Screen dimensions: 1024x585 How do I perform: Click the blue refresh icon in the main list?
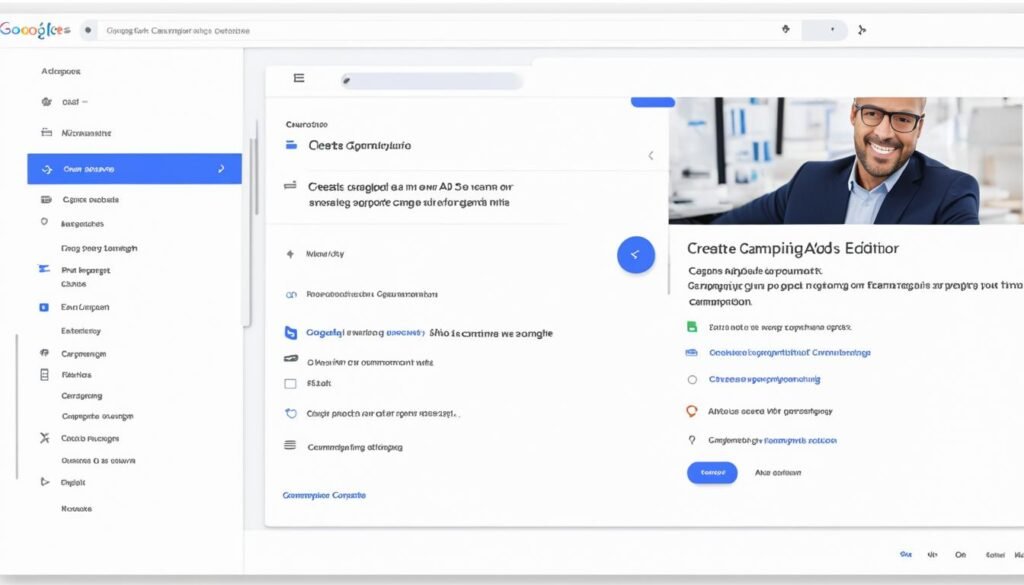tap(291, 413)
